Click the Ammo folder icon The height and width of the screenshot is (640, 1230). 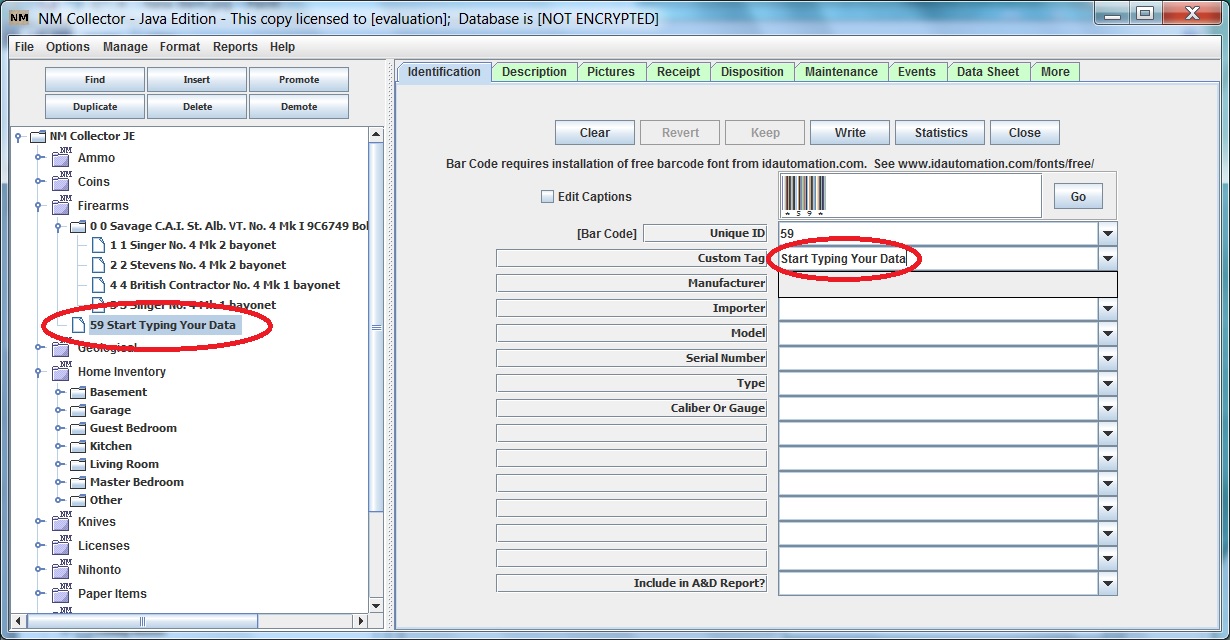coord(61,157)
